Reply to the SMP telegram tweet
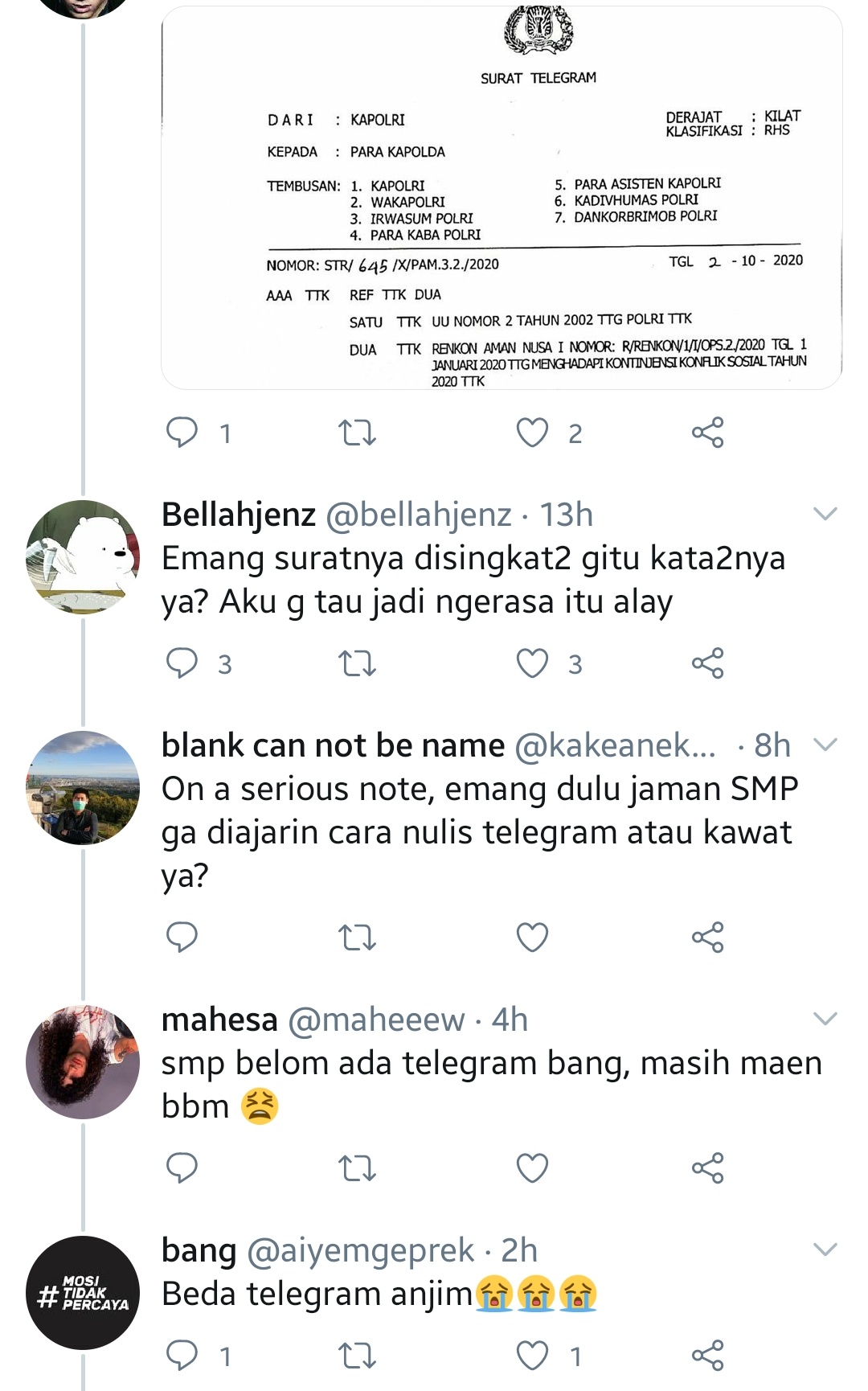The image size is (868, 1391). pyautogui.click(x=182, y=938)
